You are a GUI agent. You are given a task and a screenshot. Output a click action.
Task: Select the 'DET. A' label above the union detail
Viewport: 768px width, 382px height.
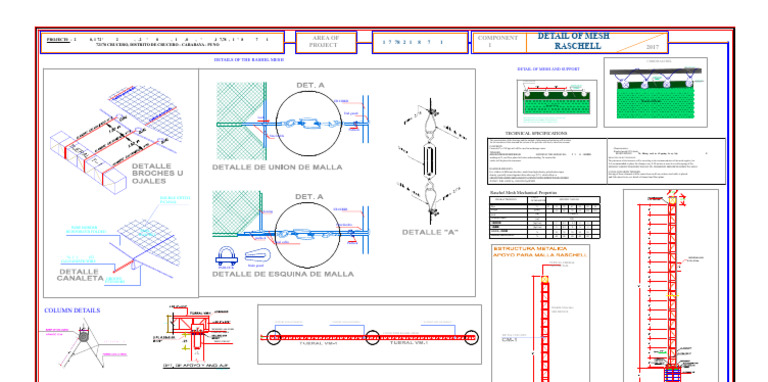point(310,85)
